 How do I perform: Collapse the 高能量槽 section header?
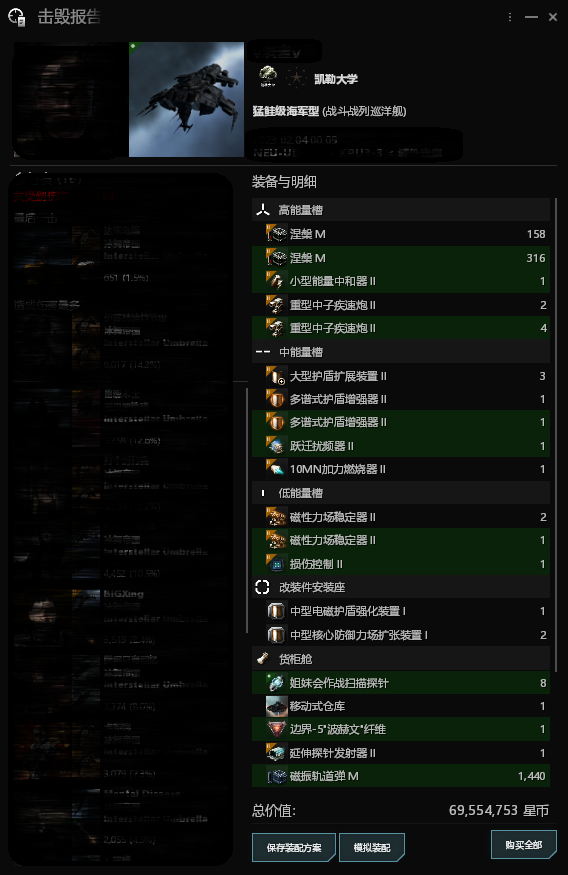401,210
